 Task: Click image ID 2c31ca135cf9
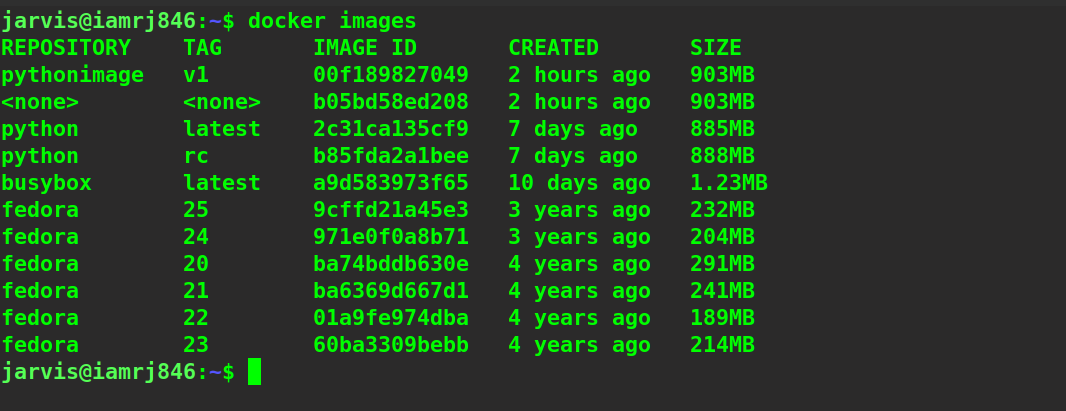[391, 129]
